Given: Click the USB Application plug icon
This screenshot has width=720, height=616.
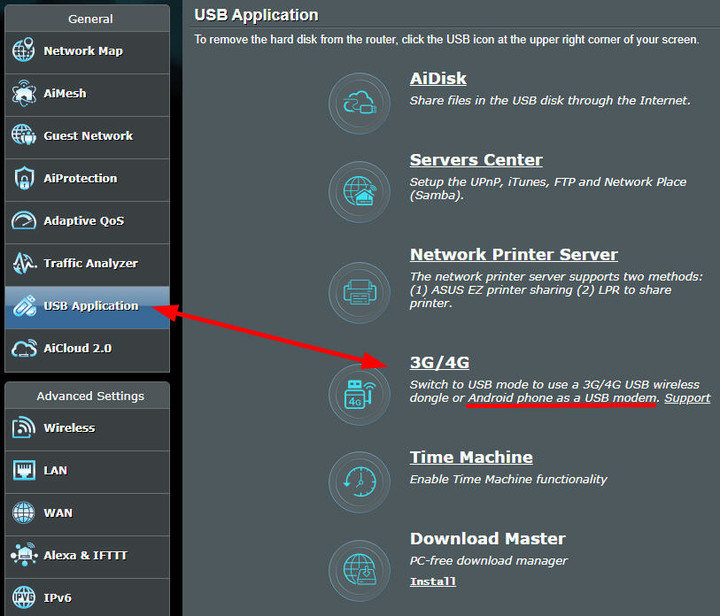Looking at the screenshot, I should point(24,306).
